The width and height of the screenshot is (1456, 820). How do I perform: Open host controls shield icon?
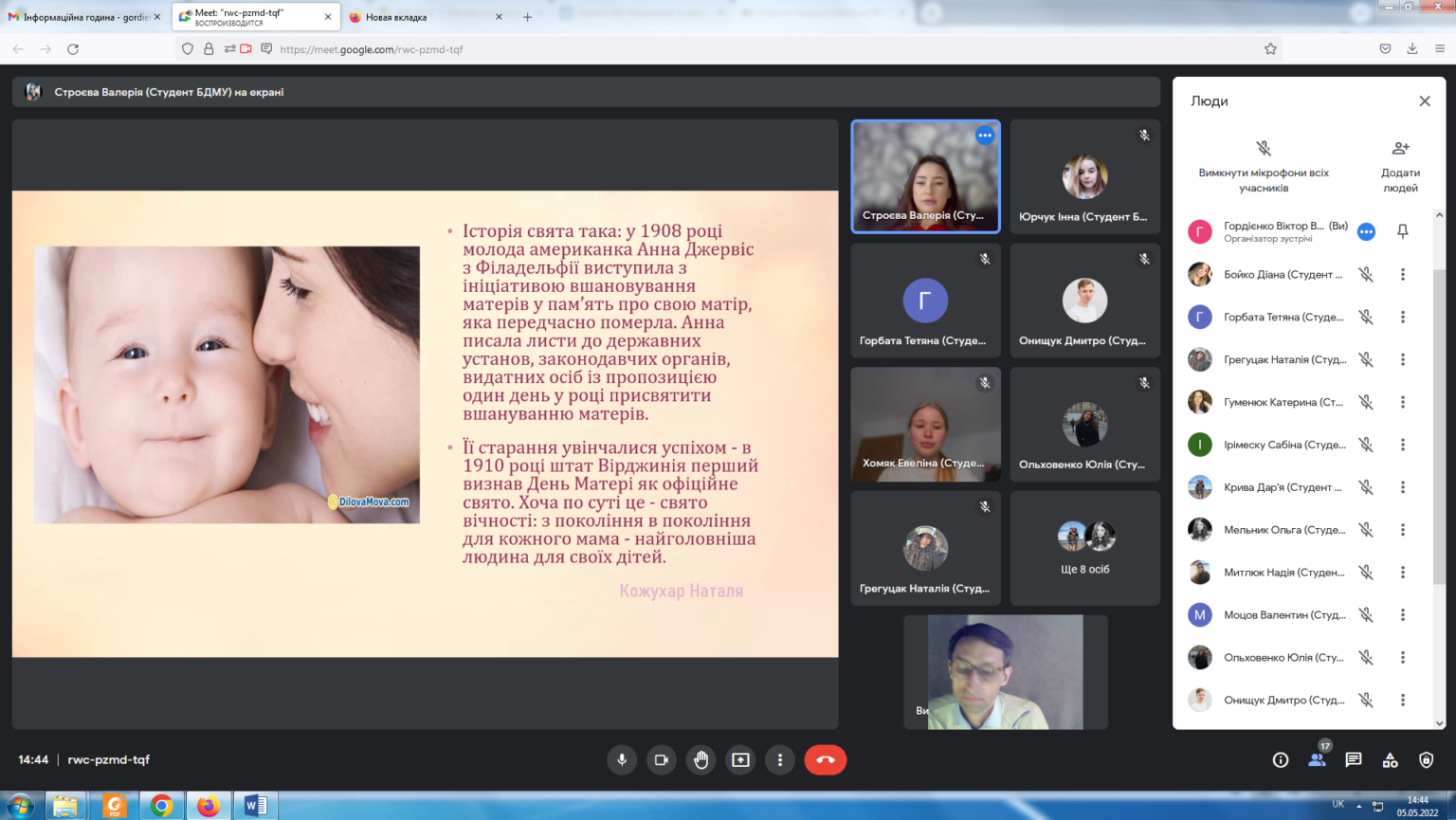tap(1426, 759)
